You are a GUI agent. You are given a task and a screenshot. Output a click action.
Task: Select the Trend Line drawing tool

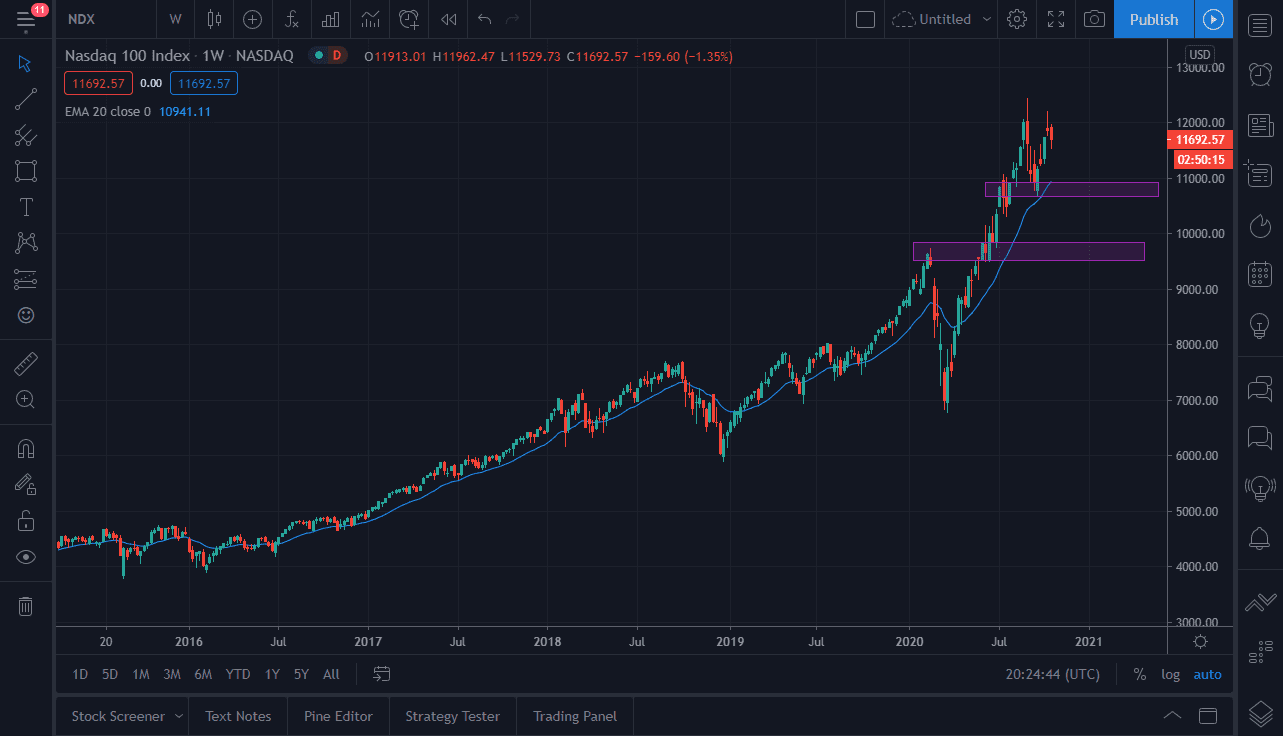pyautogui.click(x=25, y=99)
